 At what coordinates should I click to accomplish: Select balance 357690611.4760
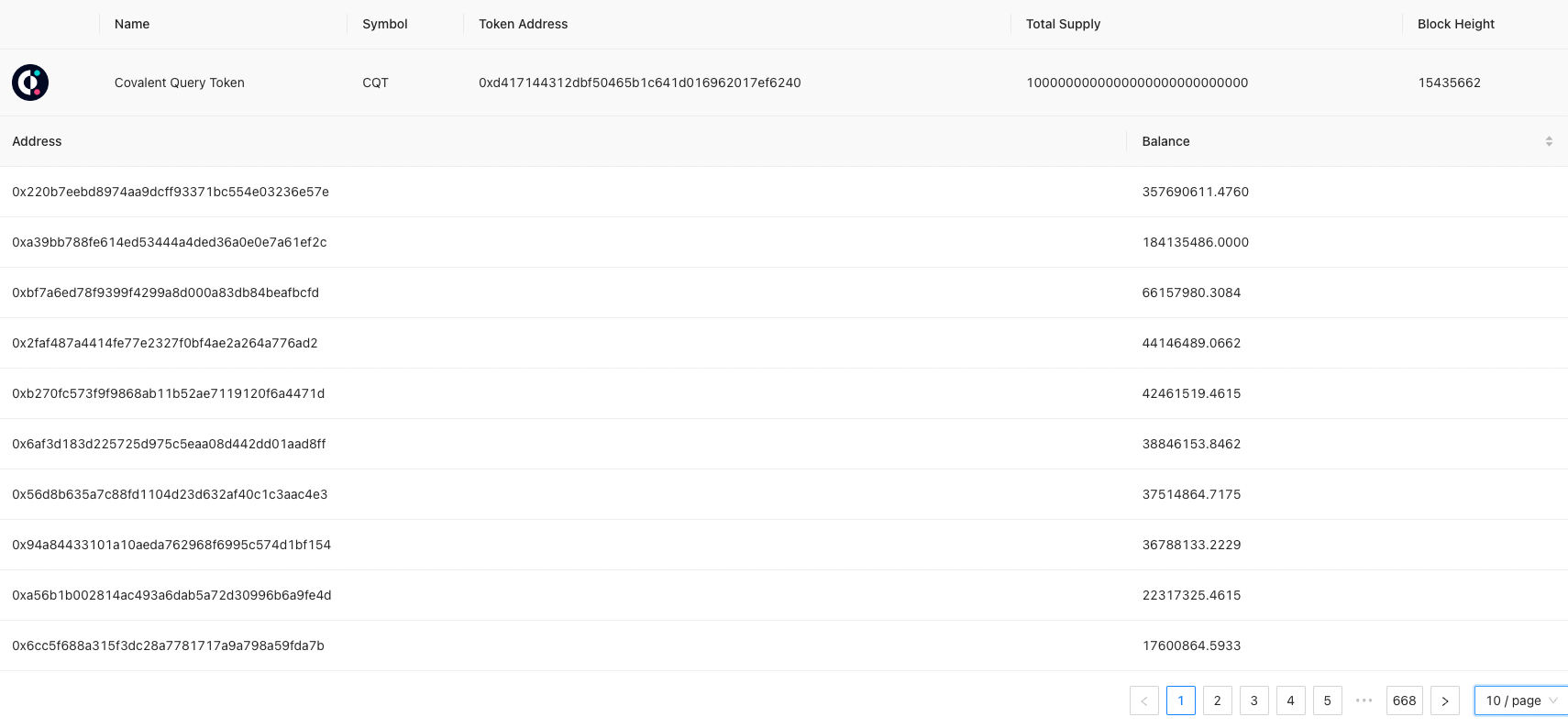click(1196, 192)
